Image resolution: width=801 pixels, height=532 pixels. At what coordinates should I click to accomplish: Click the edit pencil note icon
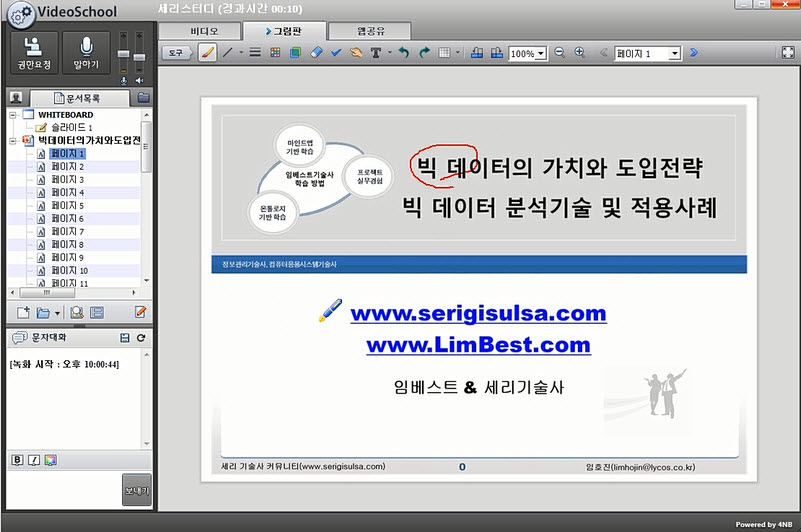[140, 312]
